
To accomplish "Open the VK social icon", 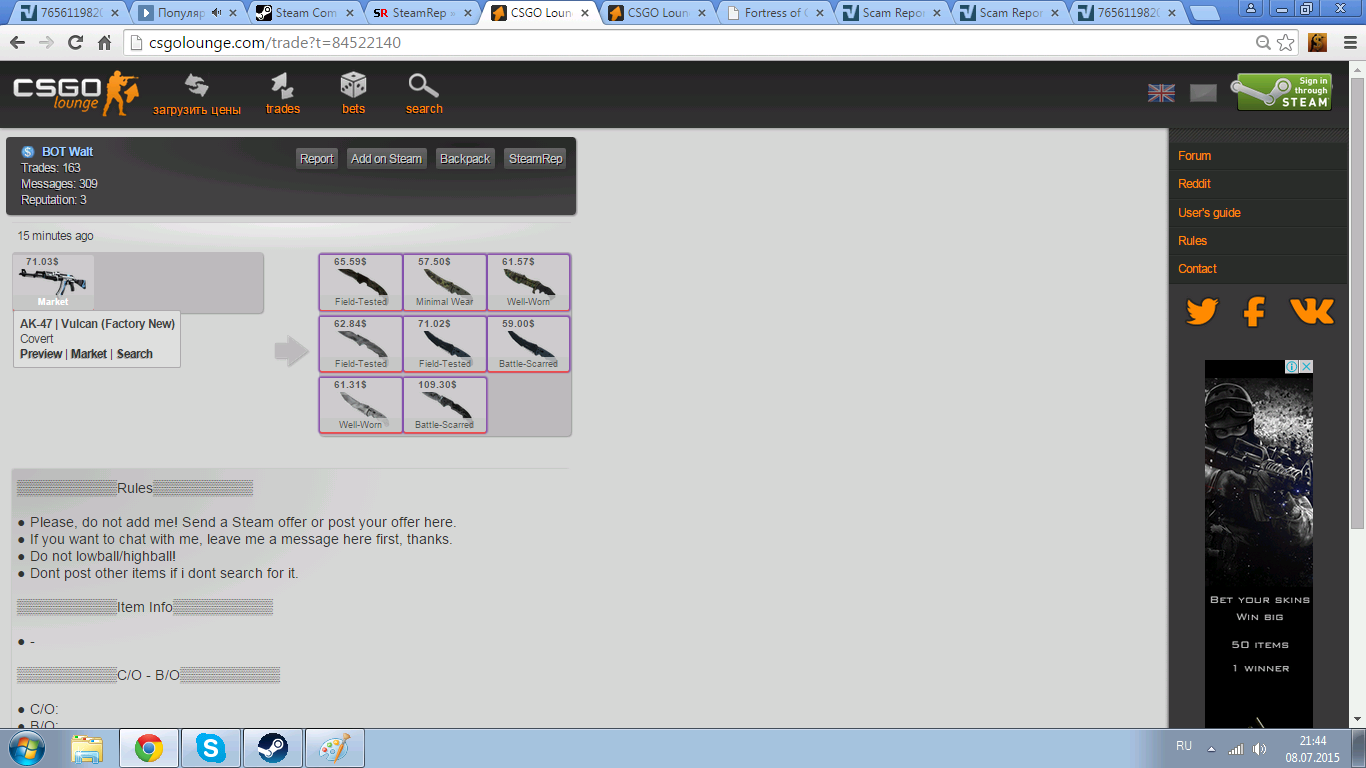I will [x=1311, y=312].
